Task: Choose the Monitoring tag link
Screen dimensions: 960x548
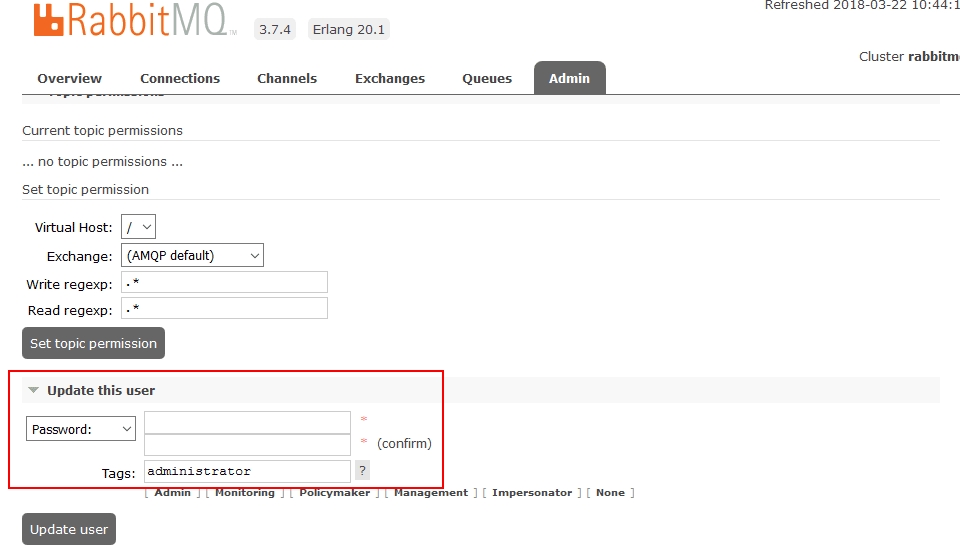Action: point(244,492)
